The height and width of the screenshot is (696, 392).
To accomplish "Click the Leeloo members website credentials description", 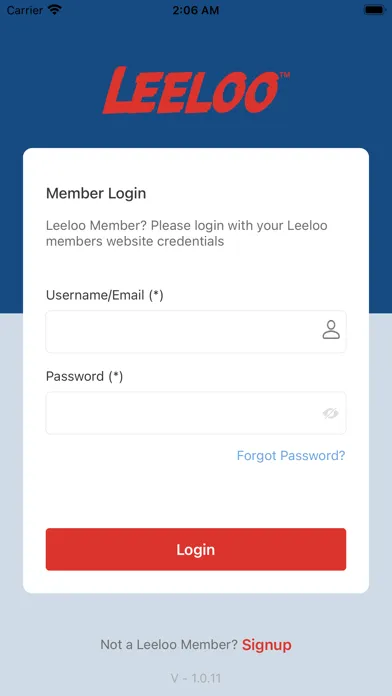I will tap(186, 233).
